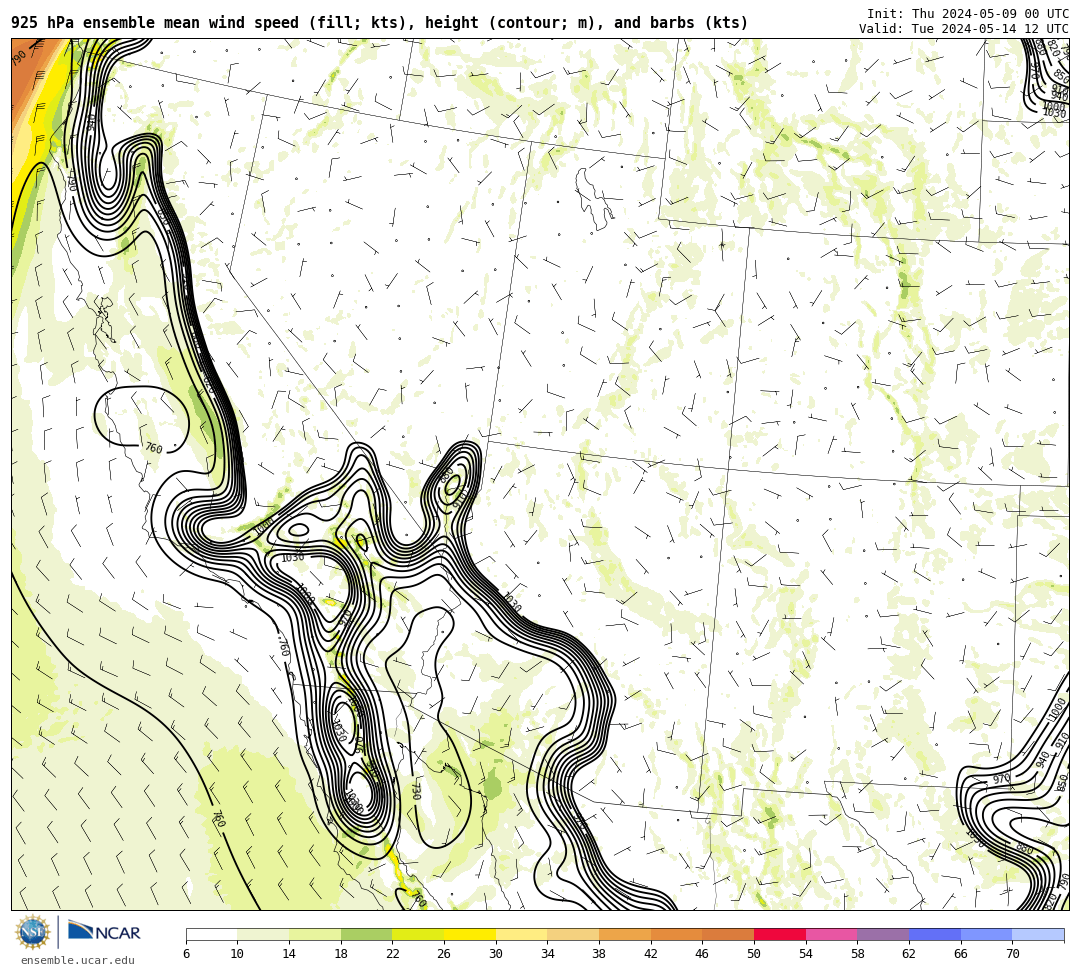The height and width of the screenshot is (973, 1080).
Task: Pick the 66–70 kts light blue swatch
Action: click(986, 934)
